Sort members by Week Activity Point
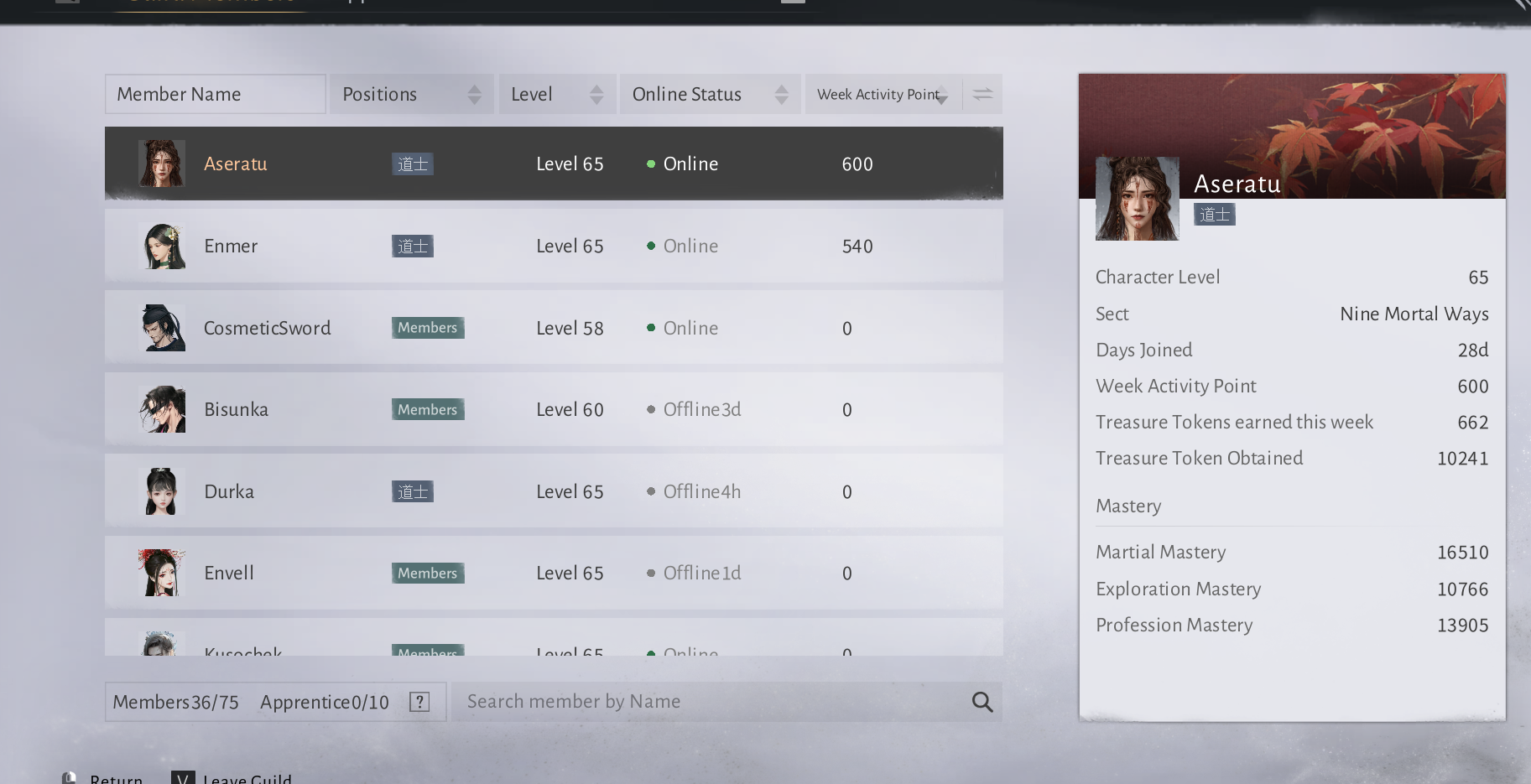 (x=883, y=94)
